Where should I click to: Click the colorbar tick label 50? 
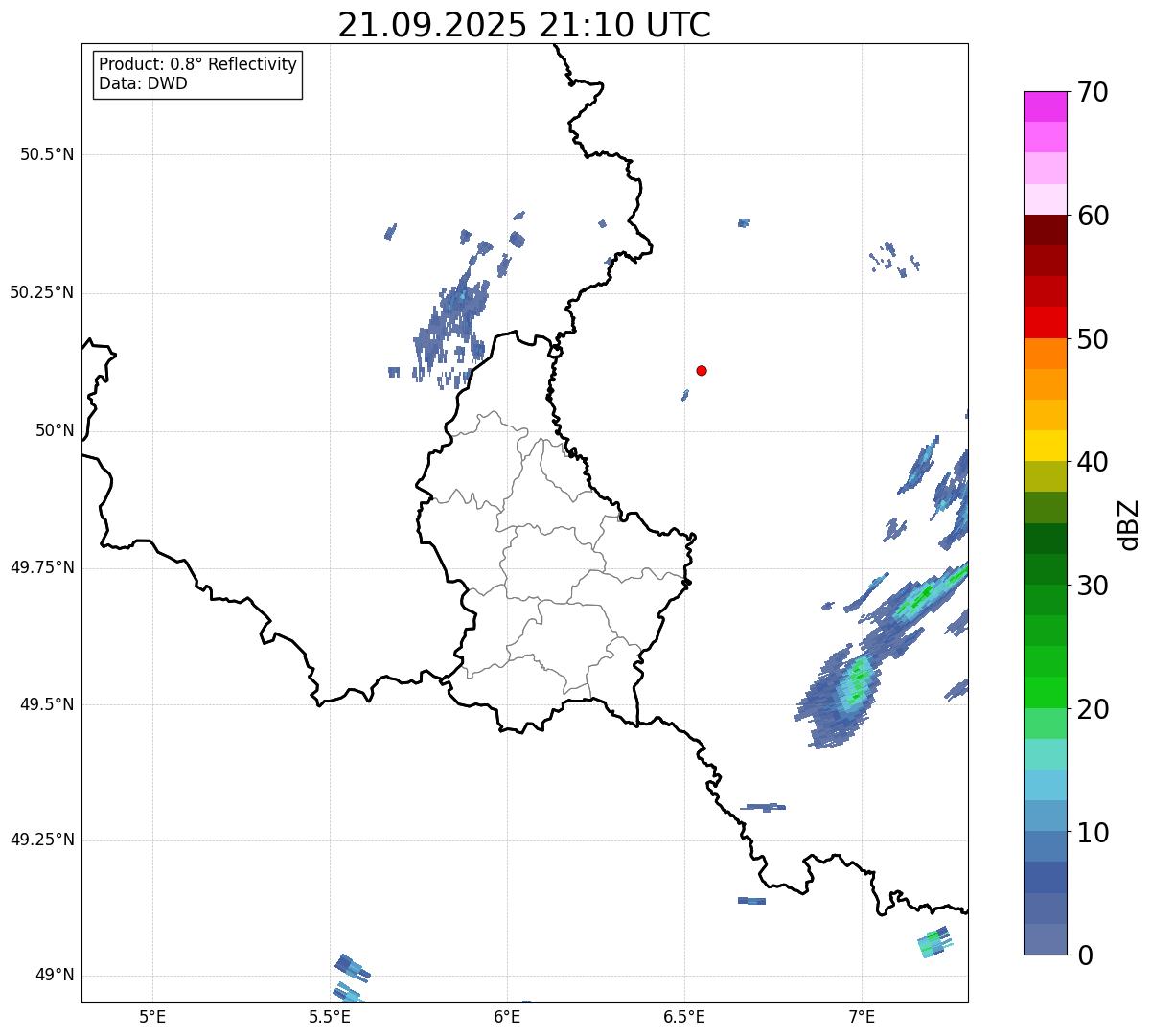point(1093,339)
